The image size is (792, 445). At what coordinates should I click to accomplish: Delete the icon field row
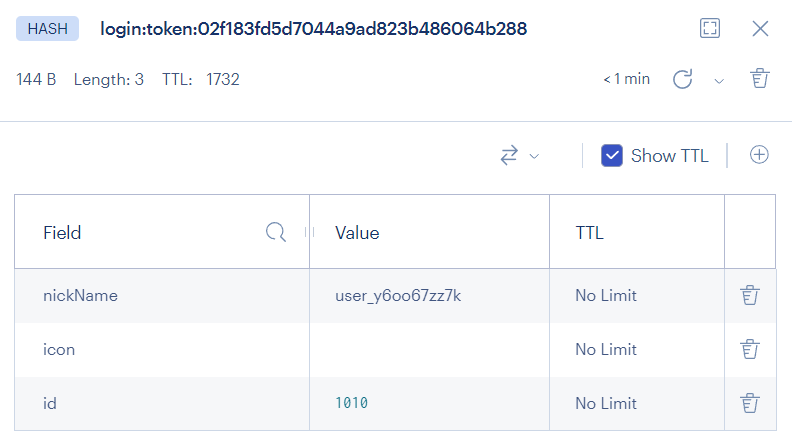tap(750, 350)
